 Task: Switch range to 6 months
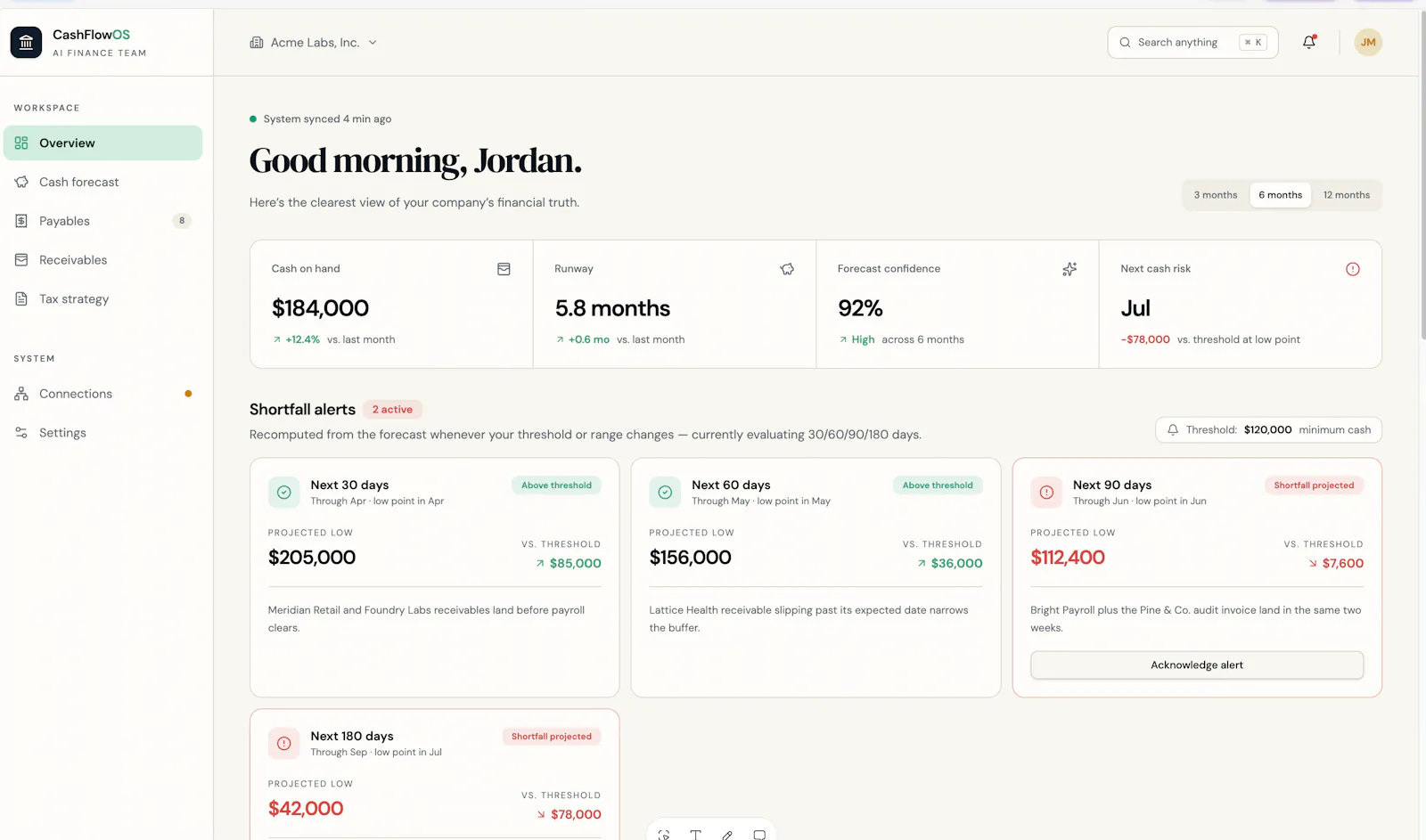pos(1280,195)
